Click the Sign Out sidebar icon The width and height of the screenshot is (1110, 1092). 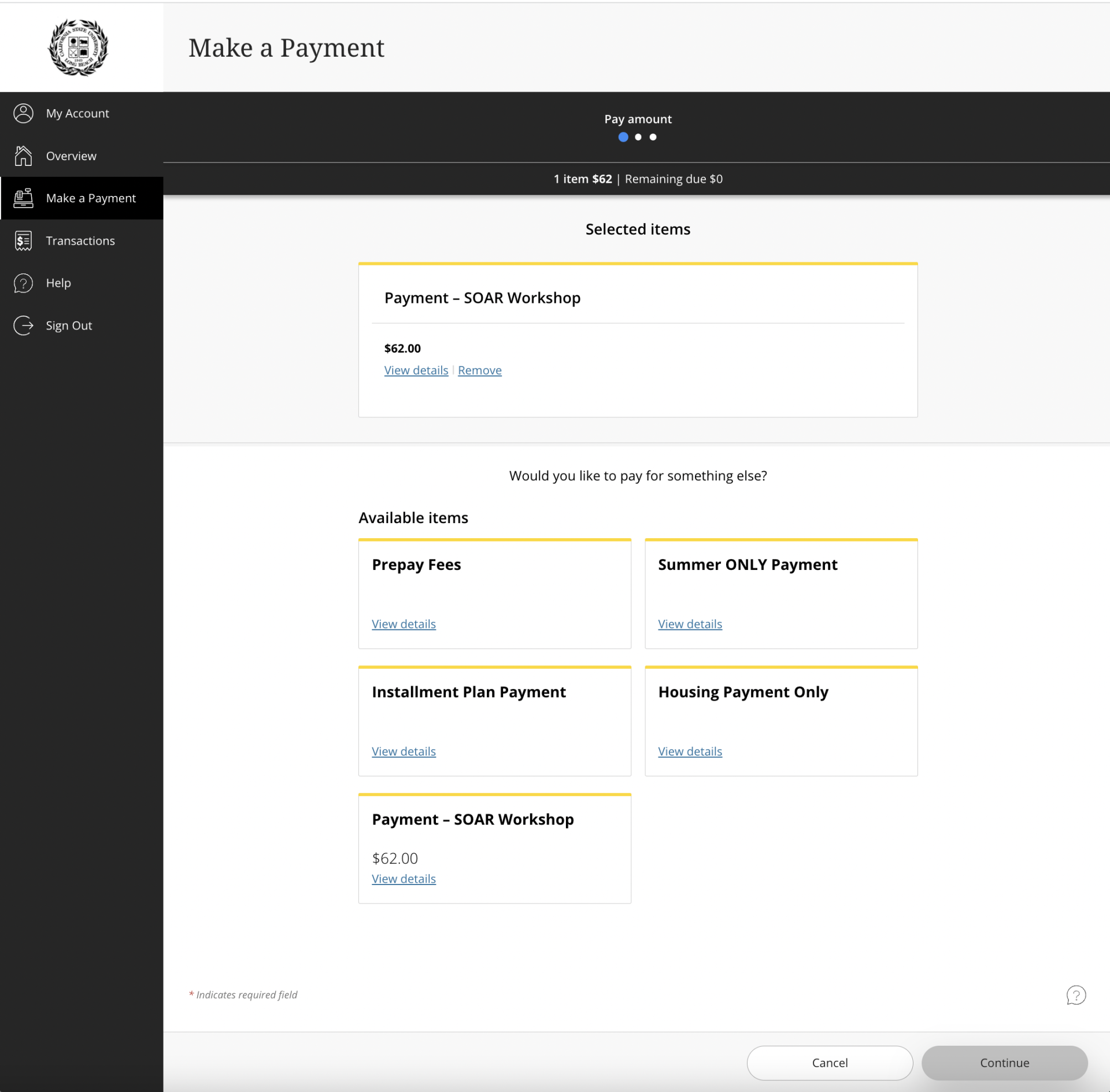click(x=23, y=325)
